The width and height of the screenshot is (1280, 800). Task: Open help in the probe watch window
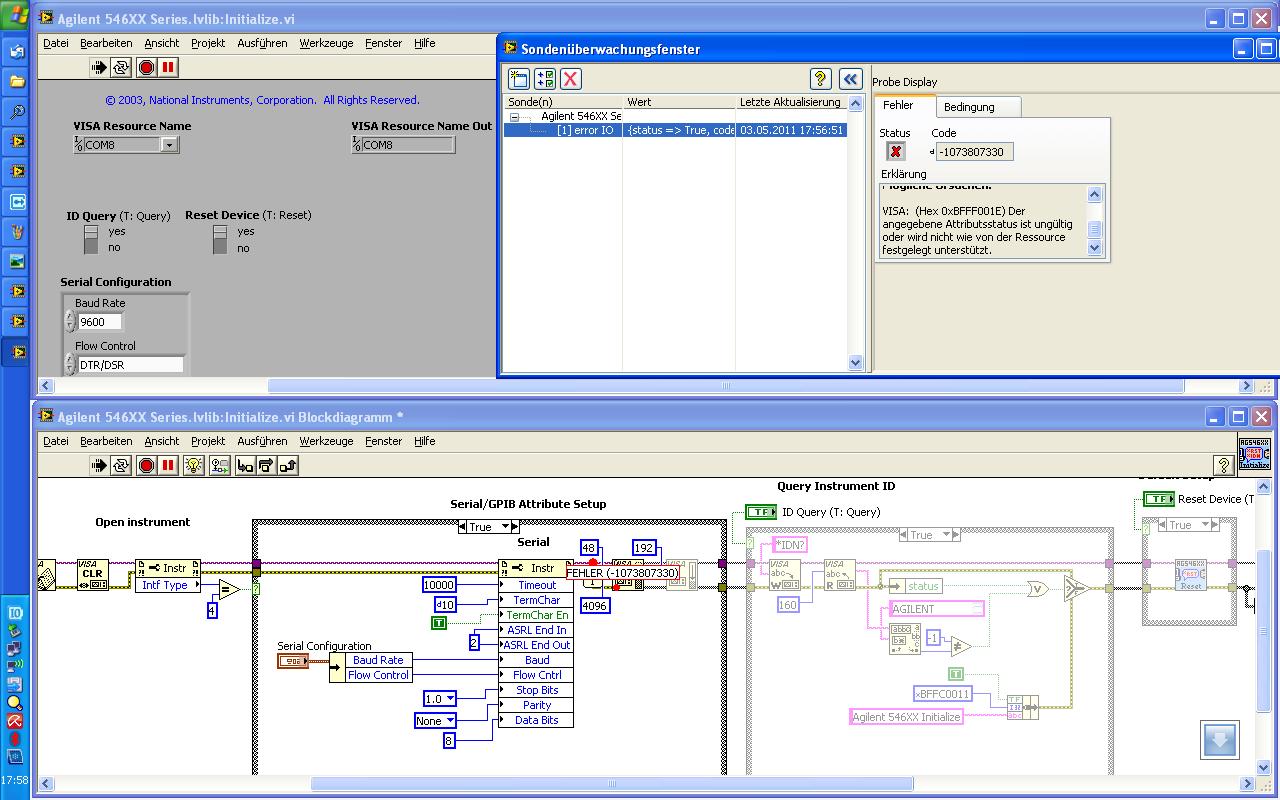(820, 79)
